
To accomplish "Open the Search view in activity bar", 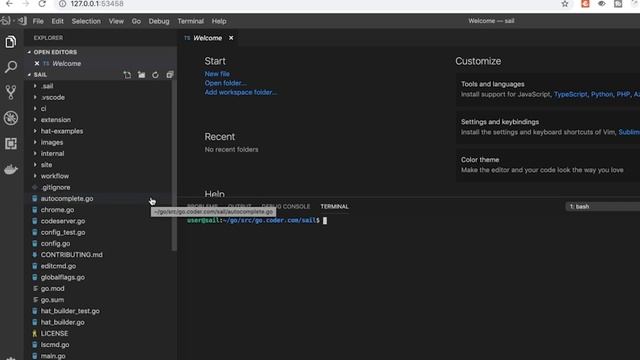I will click(x=11, y=67).
